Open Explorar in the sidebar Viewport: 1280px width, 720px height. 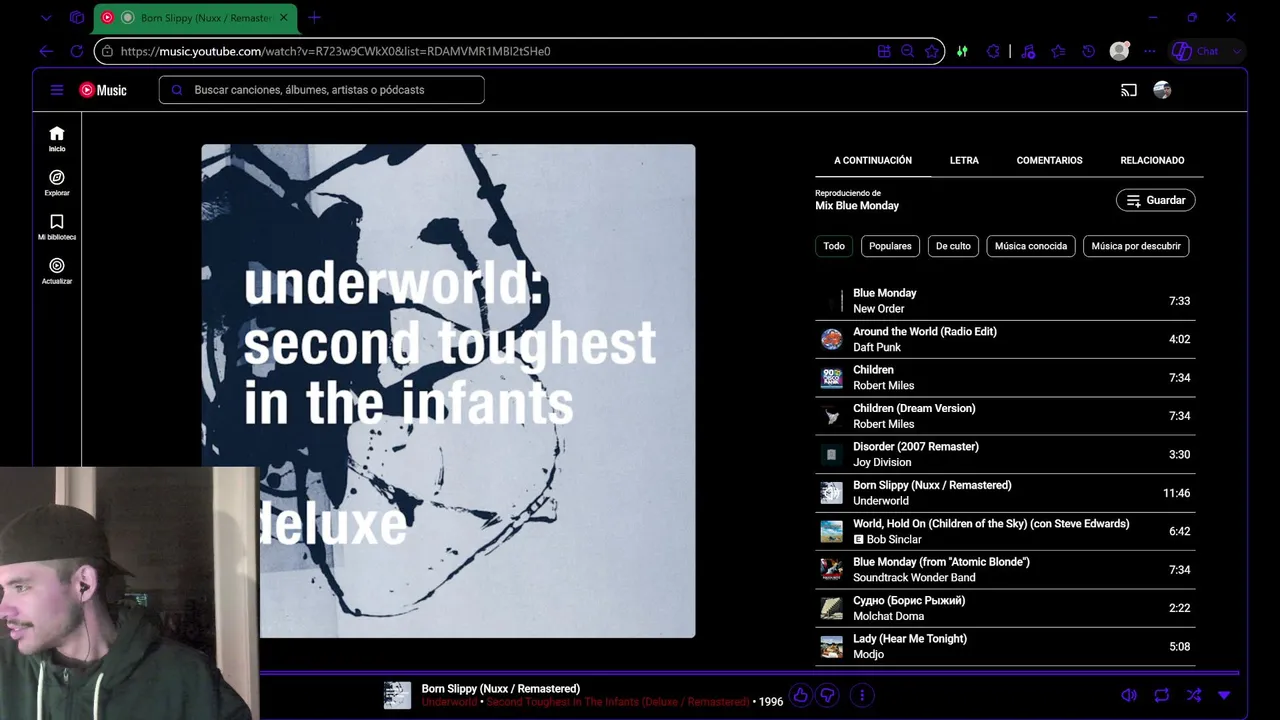57,183
